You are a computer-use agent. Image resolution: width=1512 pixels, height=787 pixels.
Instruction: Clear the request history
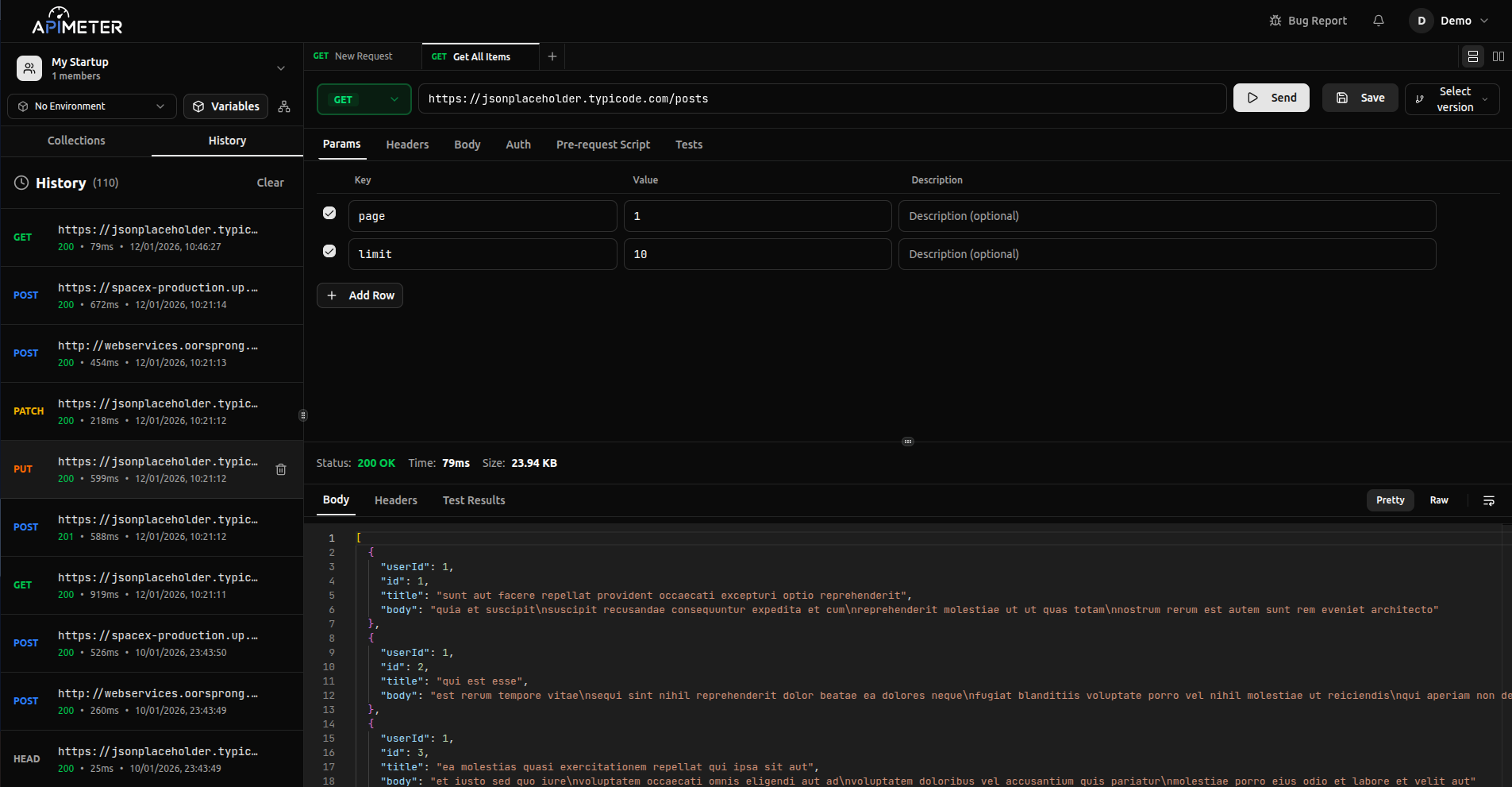tap(270, 183)
